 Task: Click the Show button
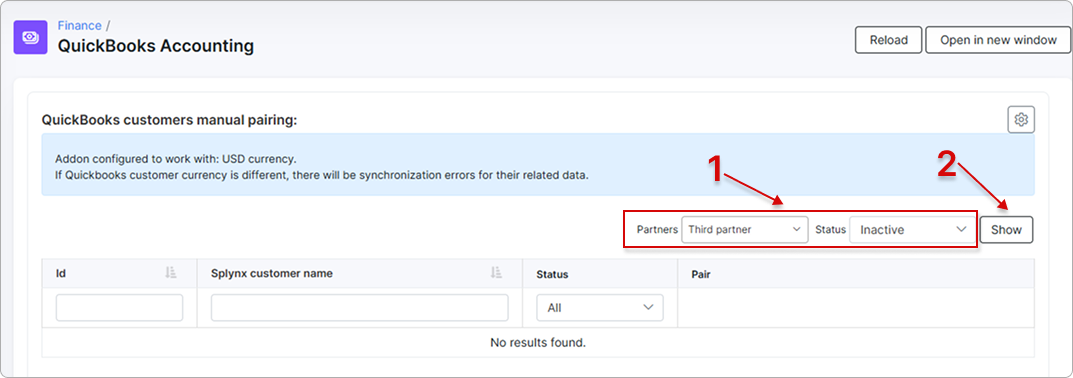1006,230
